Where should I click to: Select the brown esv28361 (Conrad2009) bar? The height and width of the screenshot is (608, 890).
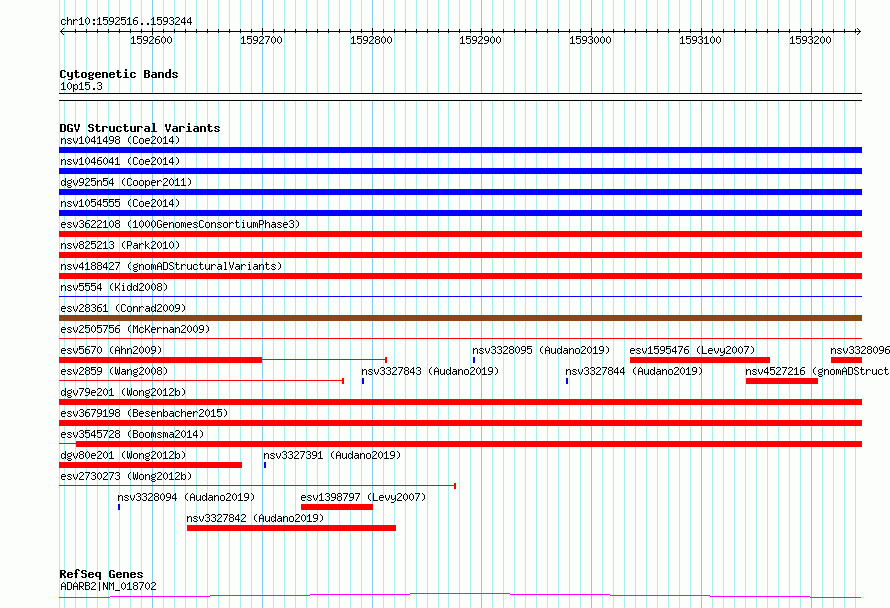click(x=460, y=318)
